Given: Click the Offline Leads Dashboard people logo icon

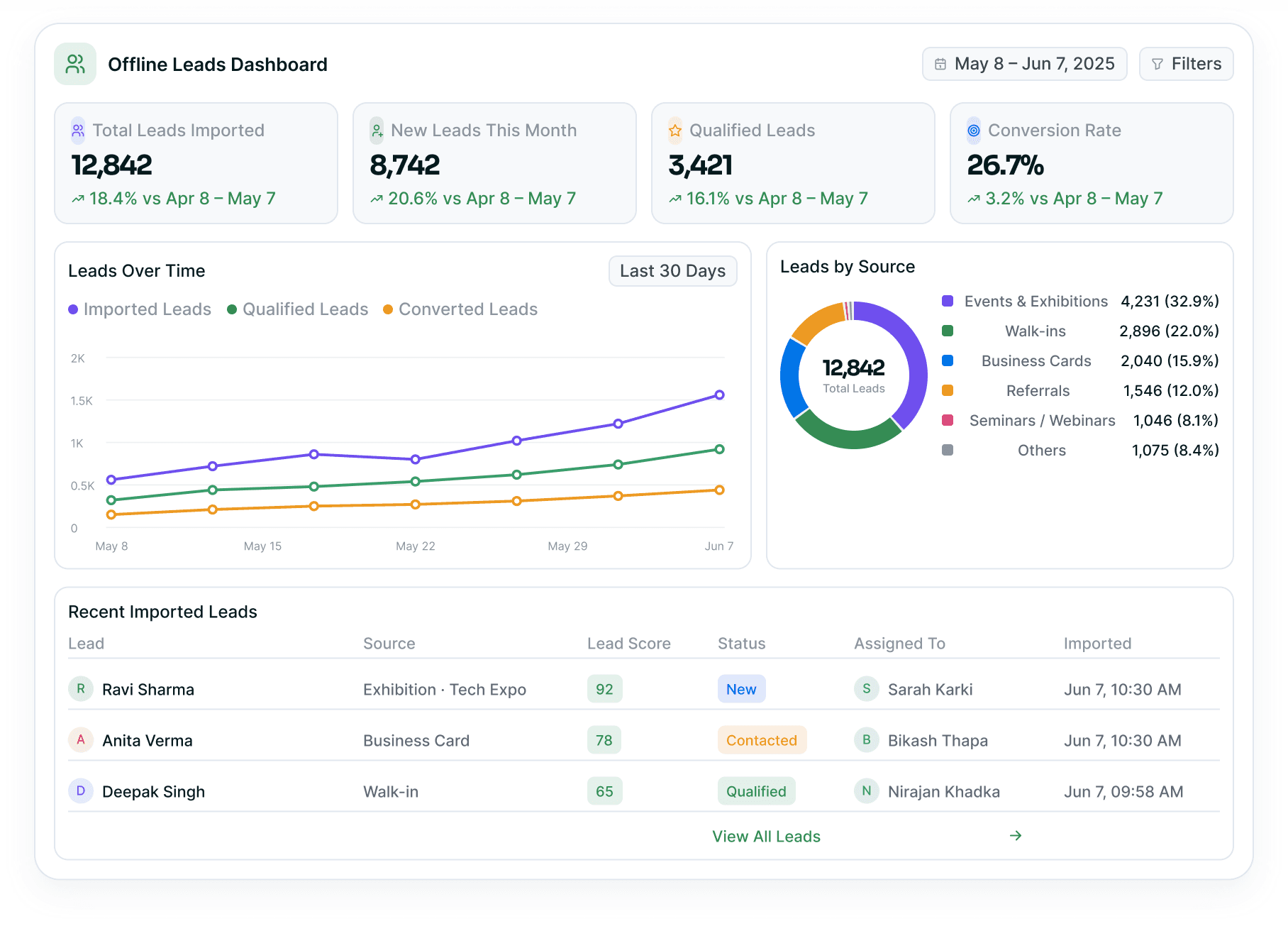Looking at the screenshot, I should [x=75, y=64].
